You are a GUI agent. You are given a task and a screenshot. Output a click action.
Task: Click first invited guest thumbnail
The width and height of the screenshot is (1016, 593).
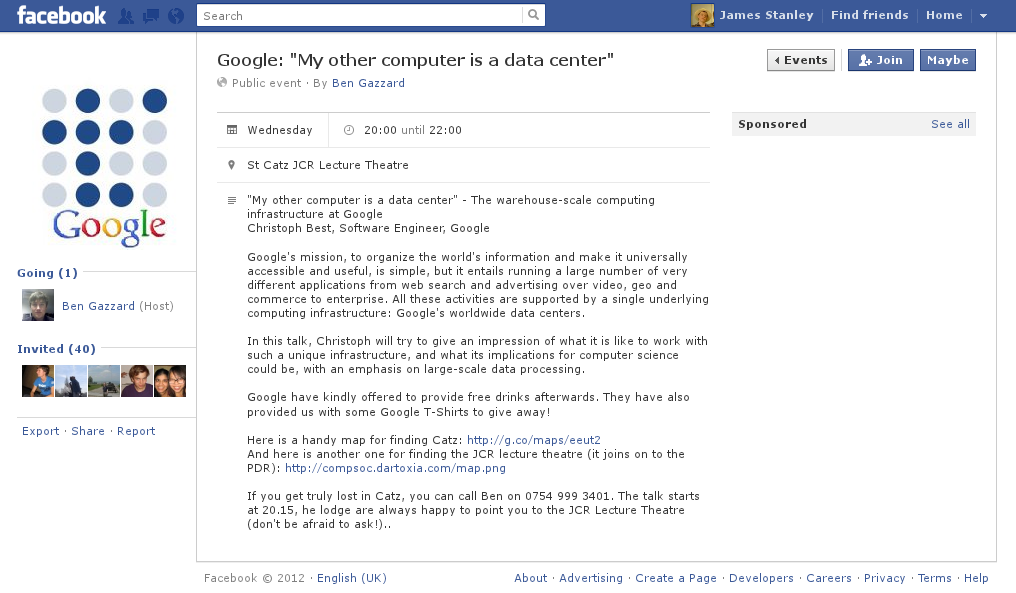tap(38, 381)
